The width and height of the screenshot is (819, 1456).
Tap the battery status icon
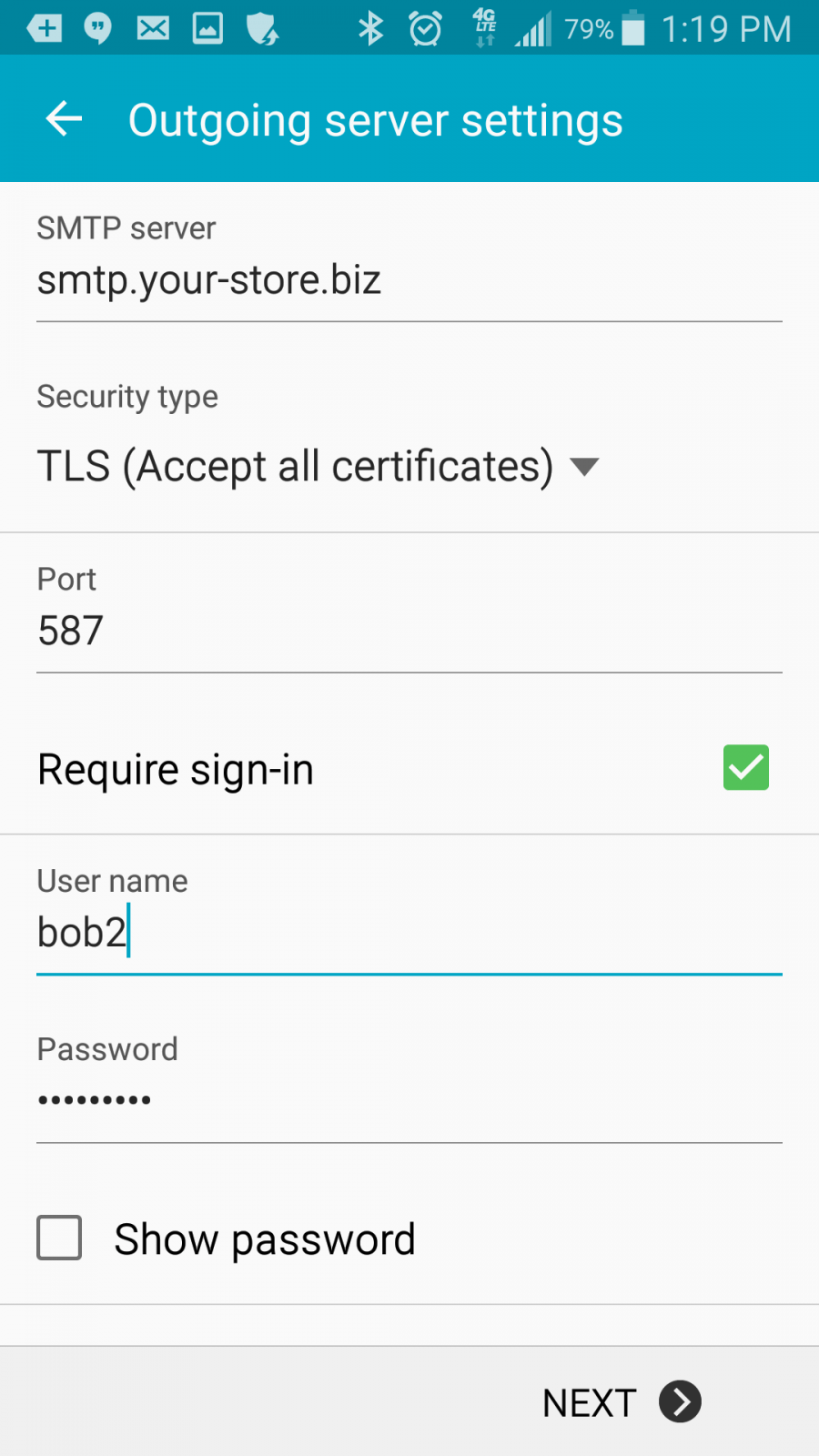coord(633,29)
